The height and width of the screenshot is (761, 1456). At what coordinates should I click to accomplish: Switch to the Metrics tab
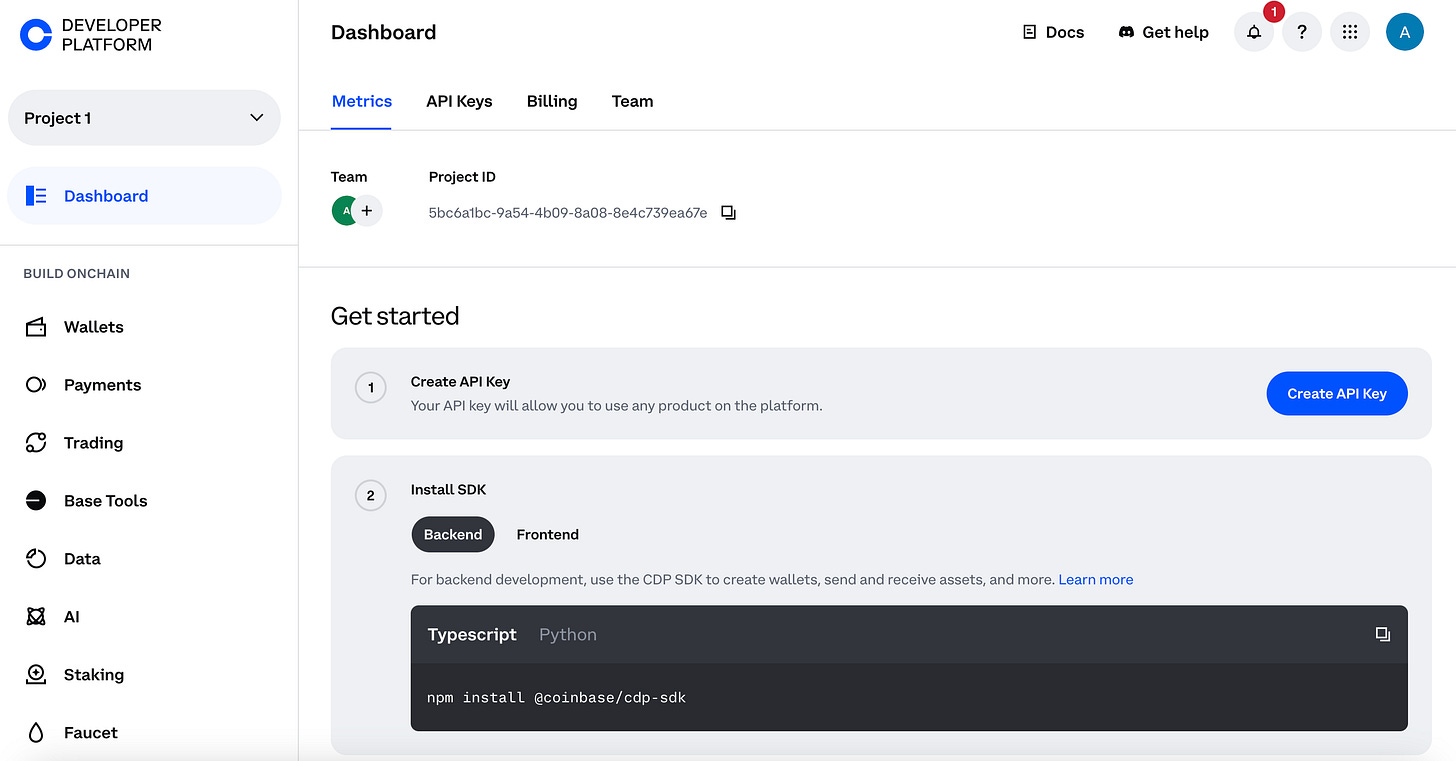pyautogui.click(x=362, y=101)
